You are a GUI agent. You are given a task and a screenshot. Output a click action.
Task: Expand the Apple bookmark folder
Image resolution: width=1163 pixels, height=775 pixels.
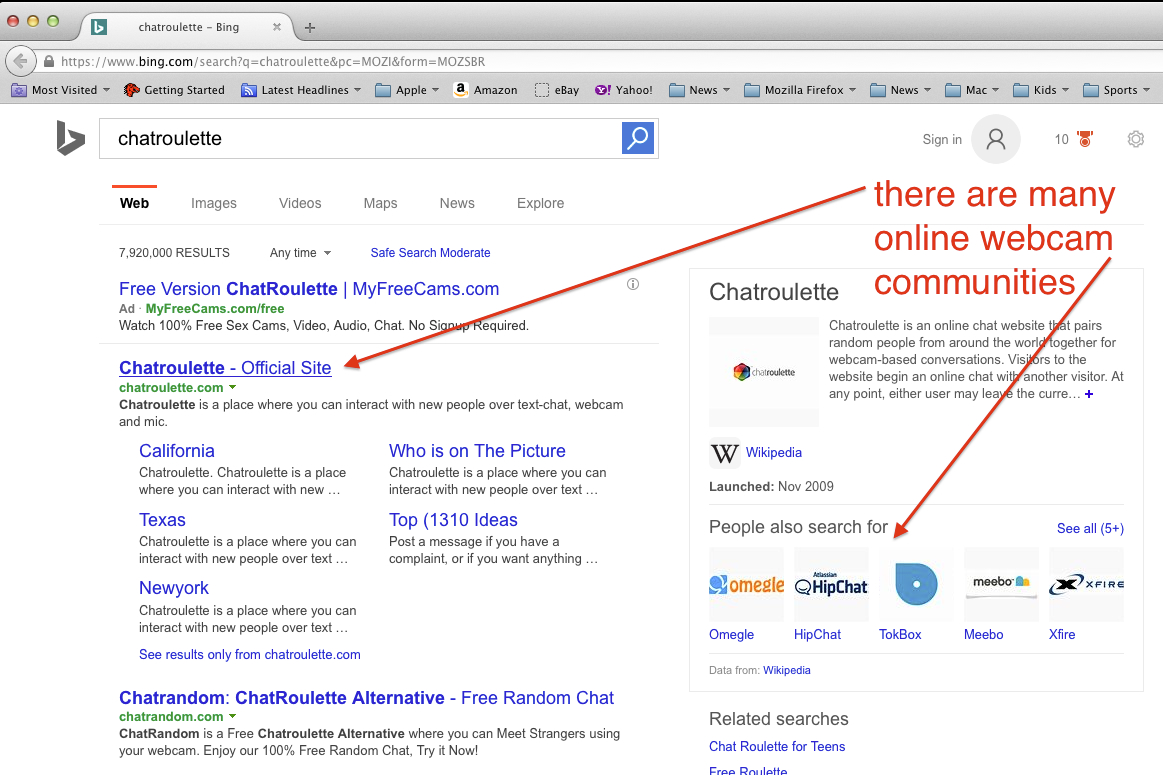click(407, 90)
